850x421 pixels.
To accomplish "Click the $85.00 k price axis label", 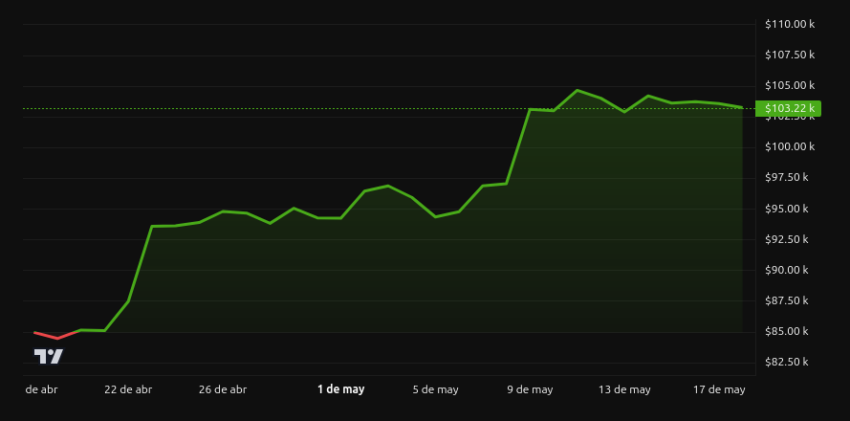I will point(787,331).
